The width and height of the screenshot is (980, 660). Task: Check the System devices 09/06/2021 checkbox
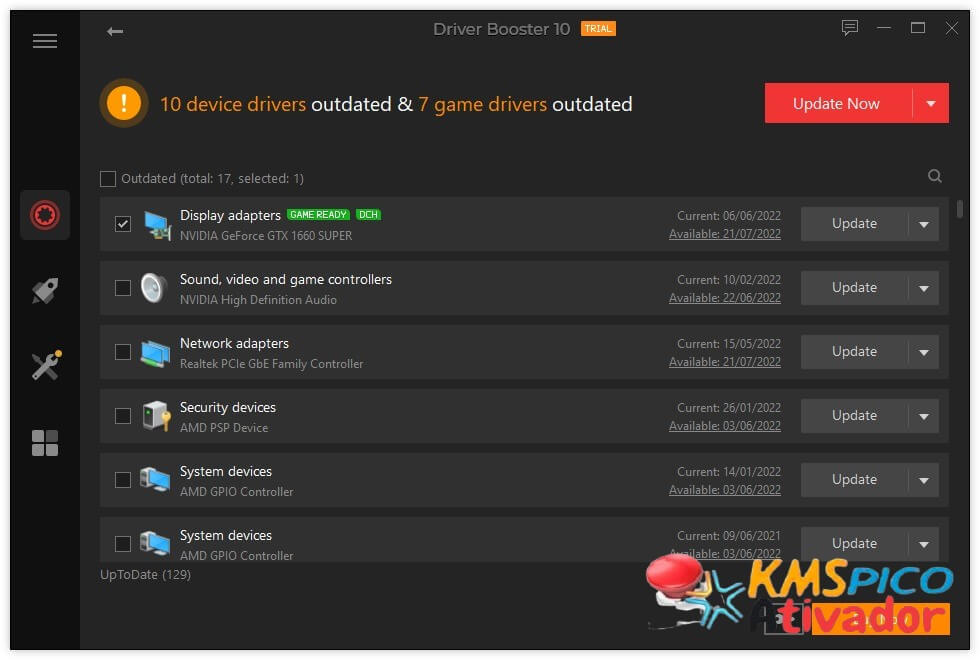123,544
